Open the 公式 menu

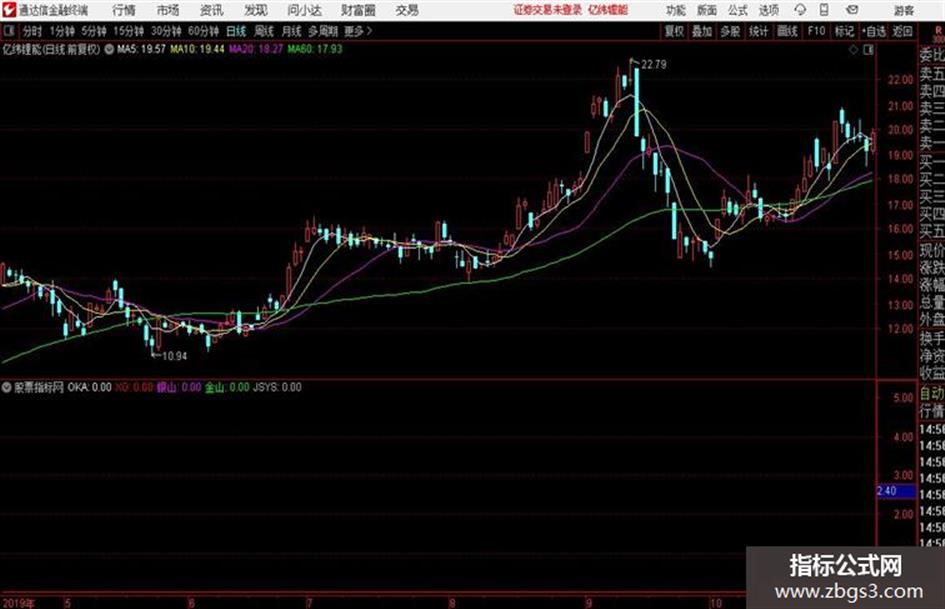738,10
